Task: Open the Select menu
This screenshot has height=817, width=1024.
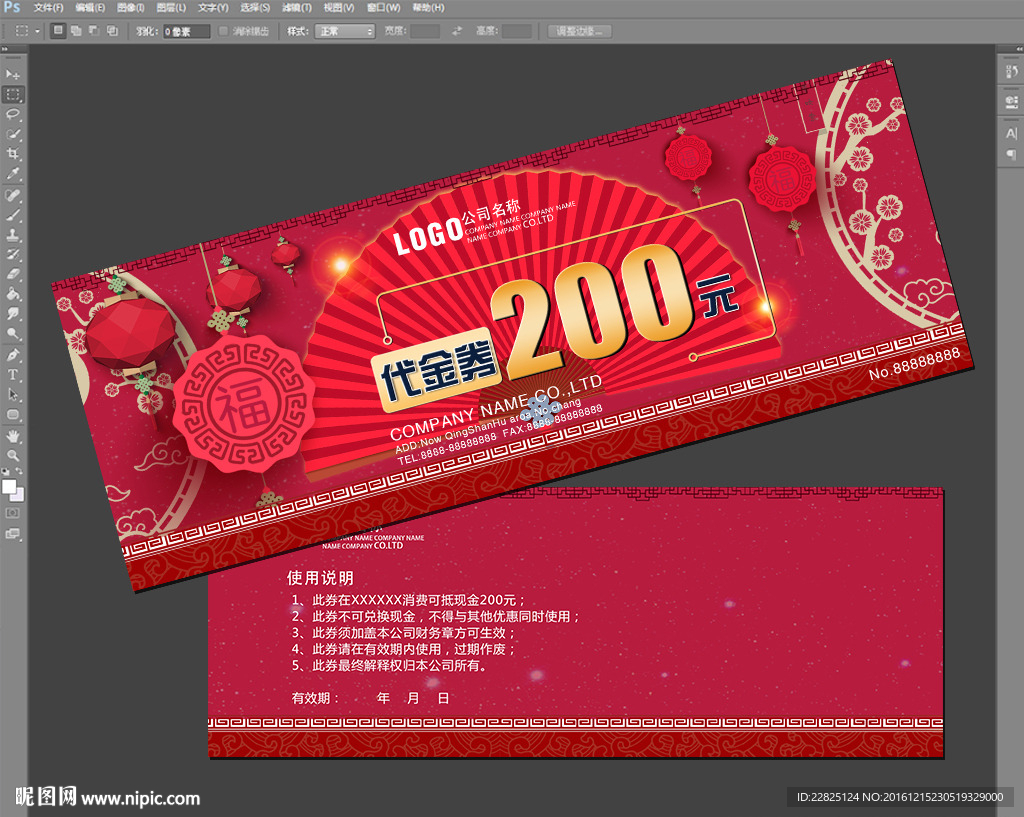Action: (255, 8)
